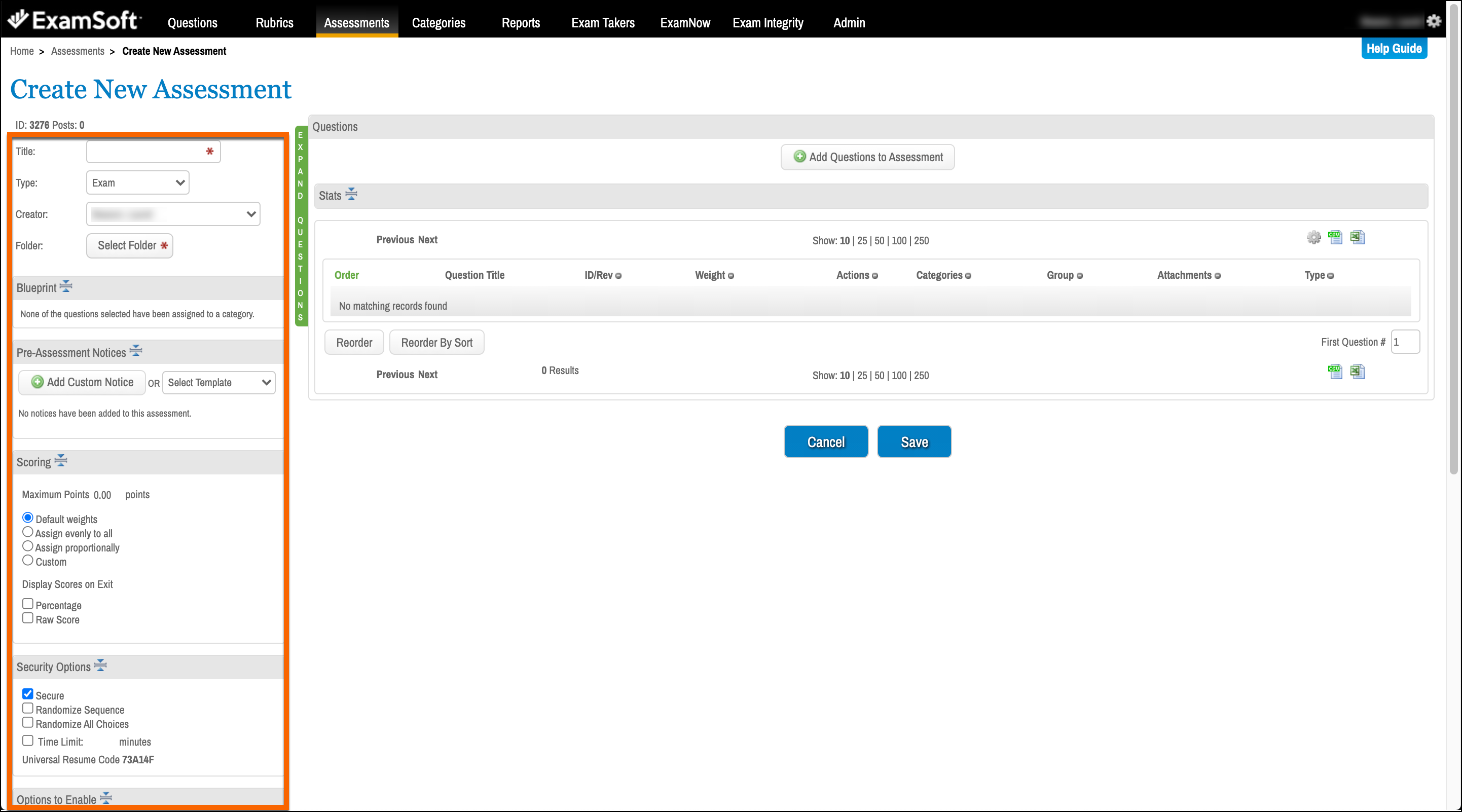The image size is (1462, 812).
Task: Click the Weight column minus icon
Action: point(731,276)
